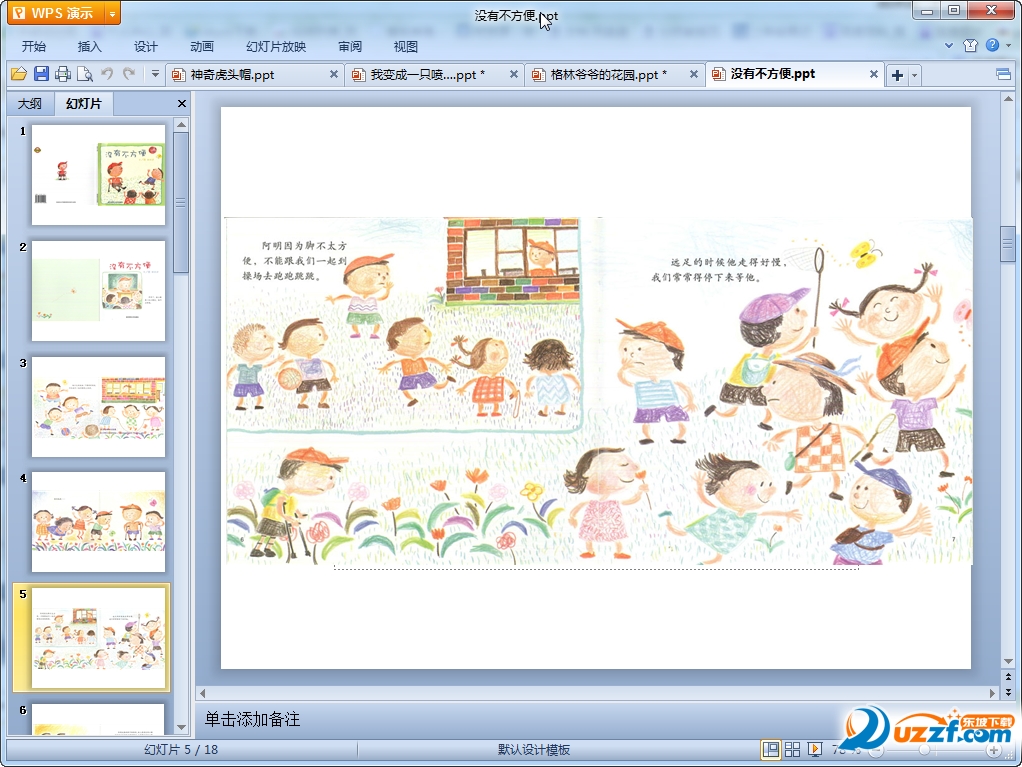Screen dimensions: 1022x767
Task: Click horizontal scrollbar right arrow
Action: [992, 693]
